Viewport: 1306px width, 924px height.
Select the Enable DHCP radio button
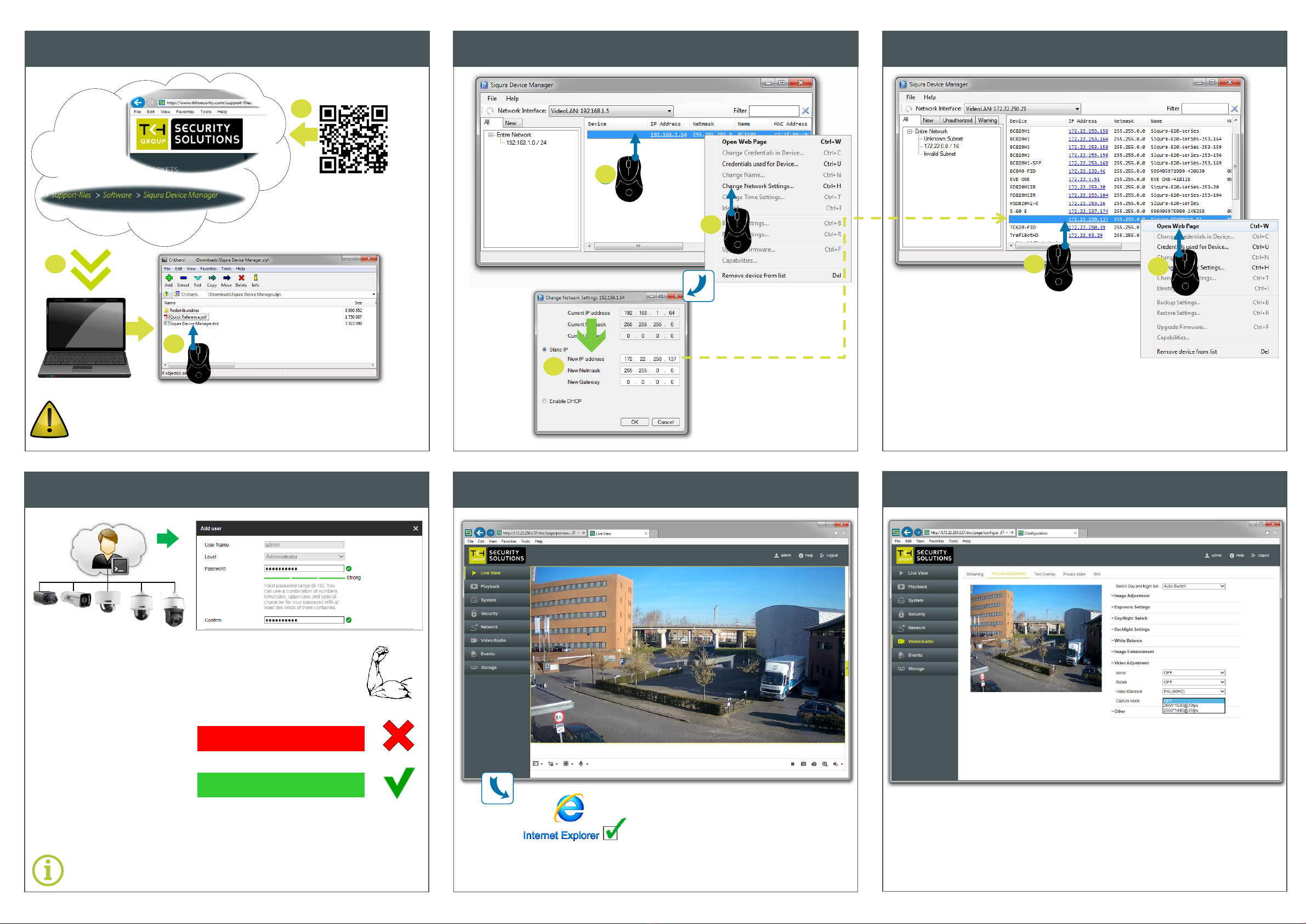pos(544,401)
